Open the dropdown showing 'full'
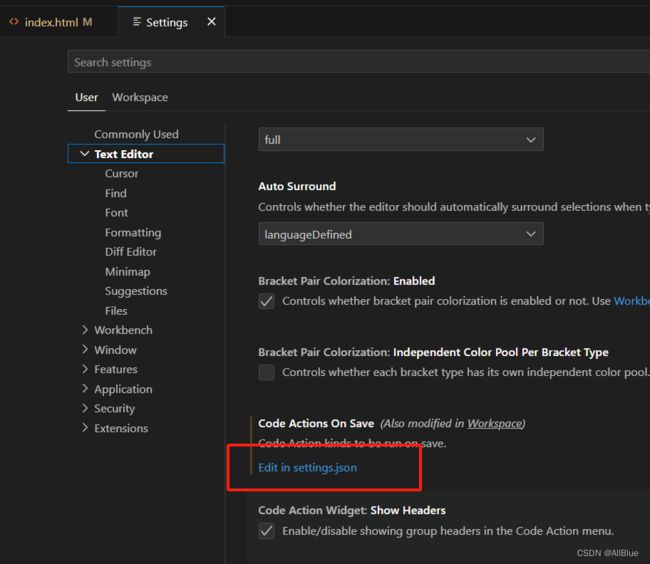 tap(401, 140)
